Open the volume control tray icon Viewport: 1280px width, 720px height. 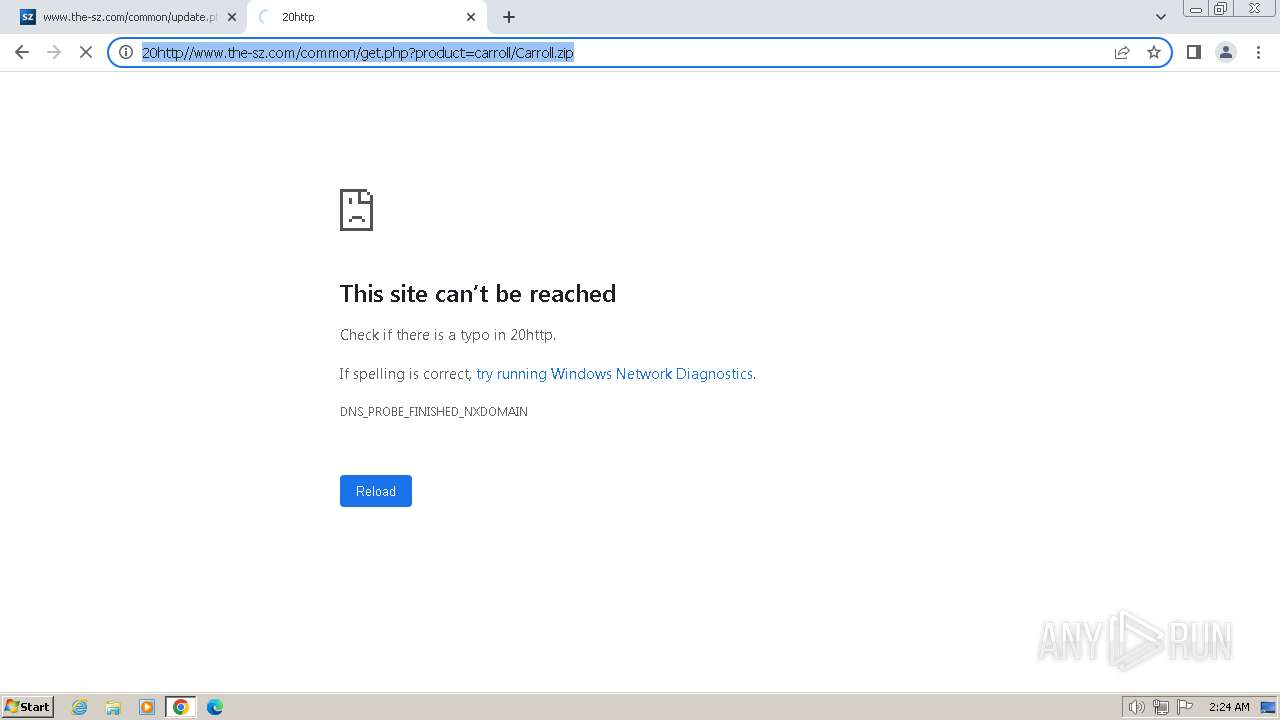1136,707
